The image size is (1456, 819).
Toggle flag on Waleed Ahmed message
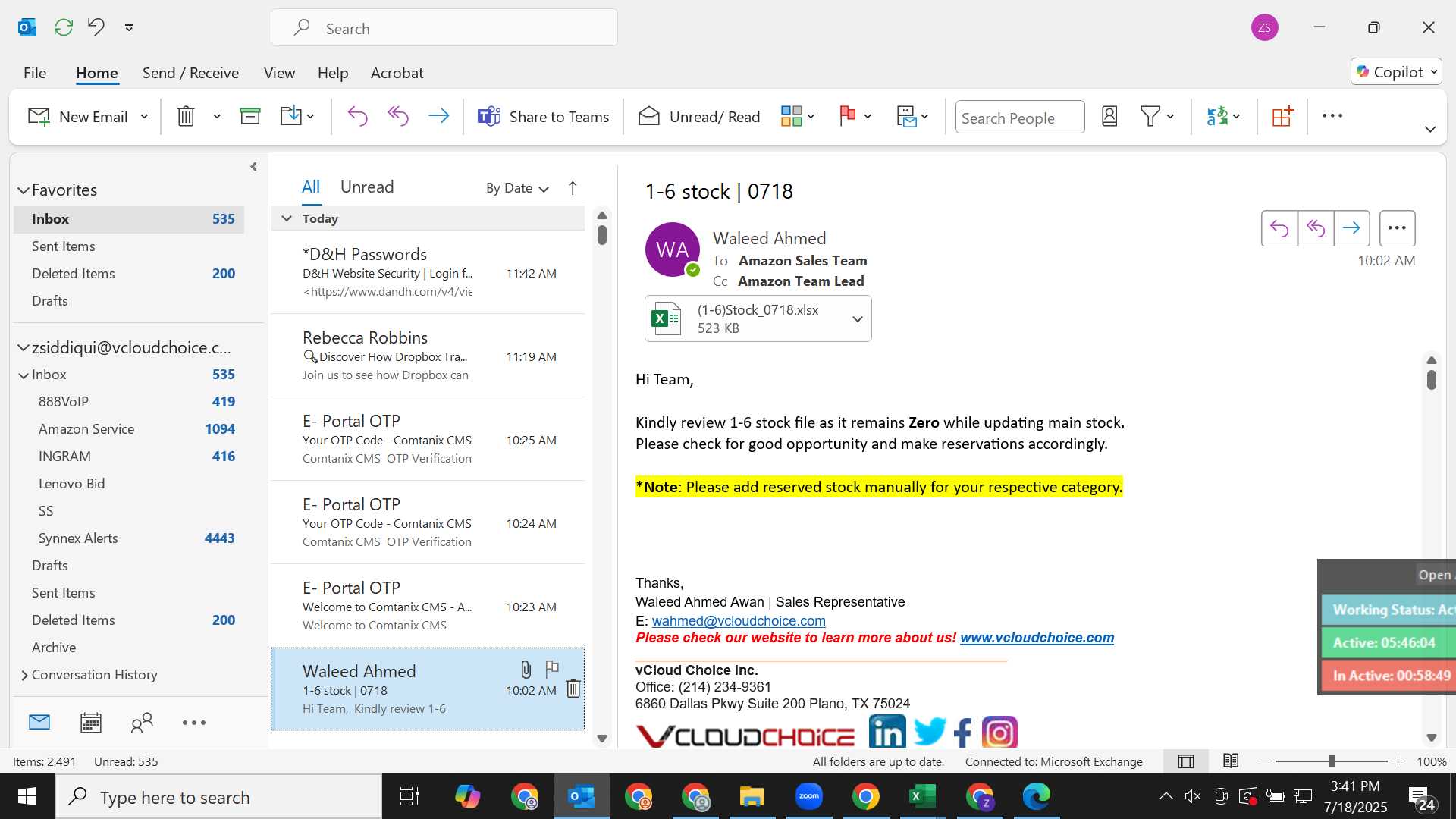pos(552,669)
